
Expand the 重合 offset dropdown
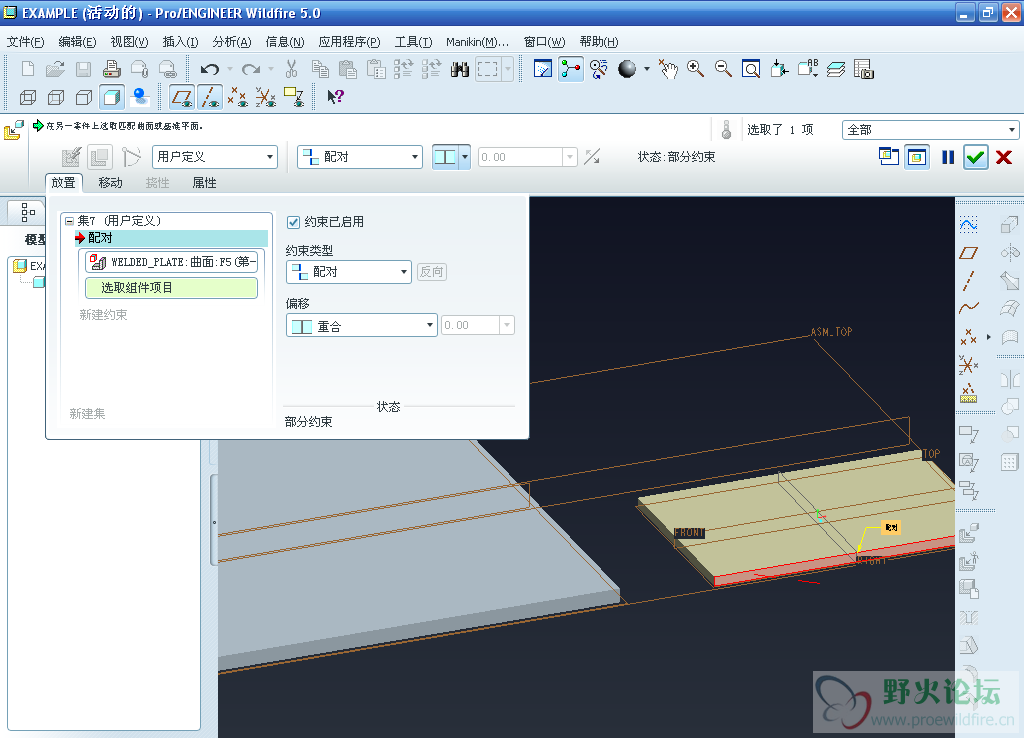tap(430, 325)
